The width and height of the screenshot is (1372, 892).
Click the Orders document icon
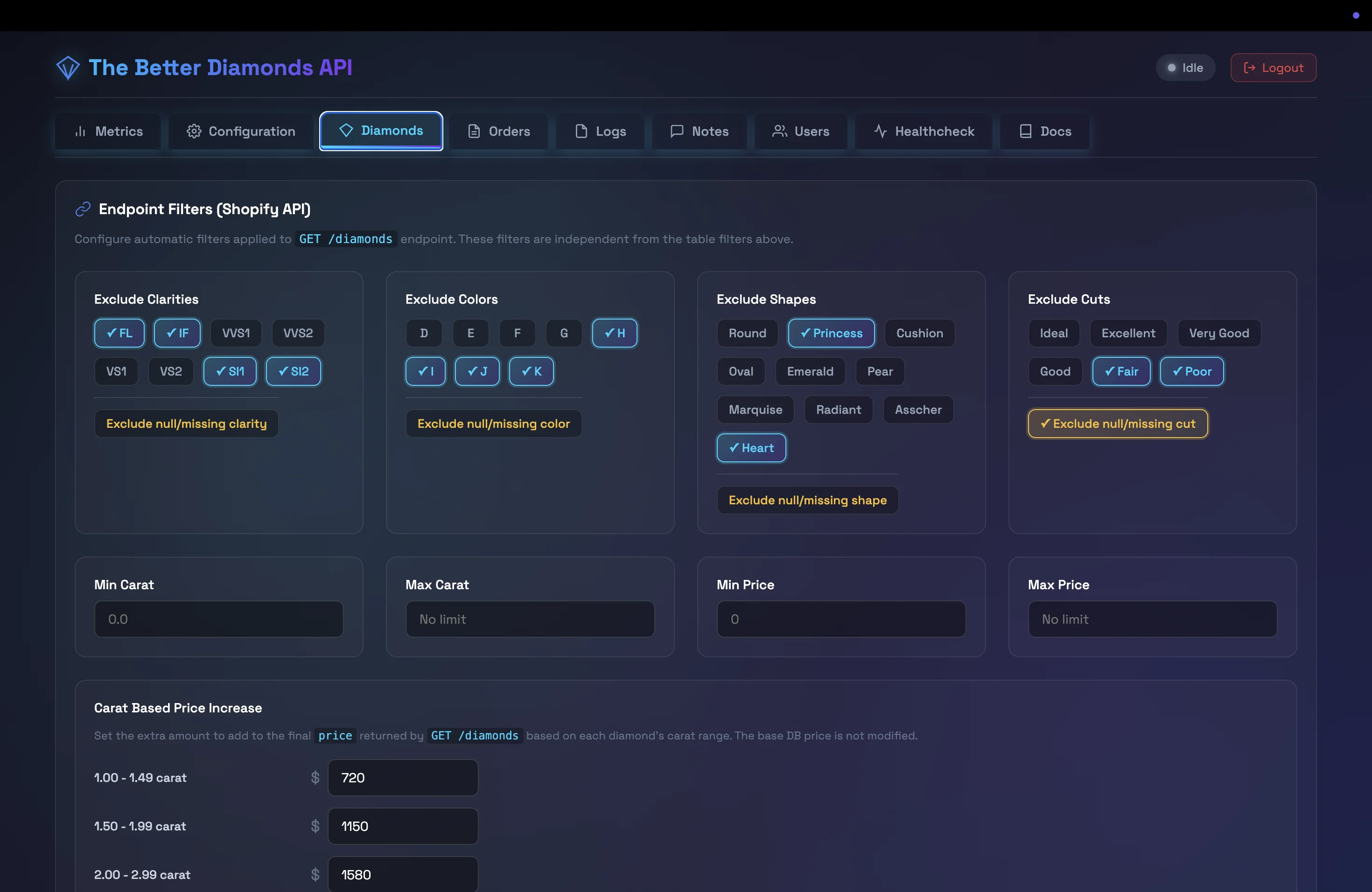[474, 132]
